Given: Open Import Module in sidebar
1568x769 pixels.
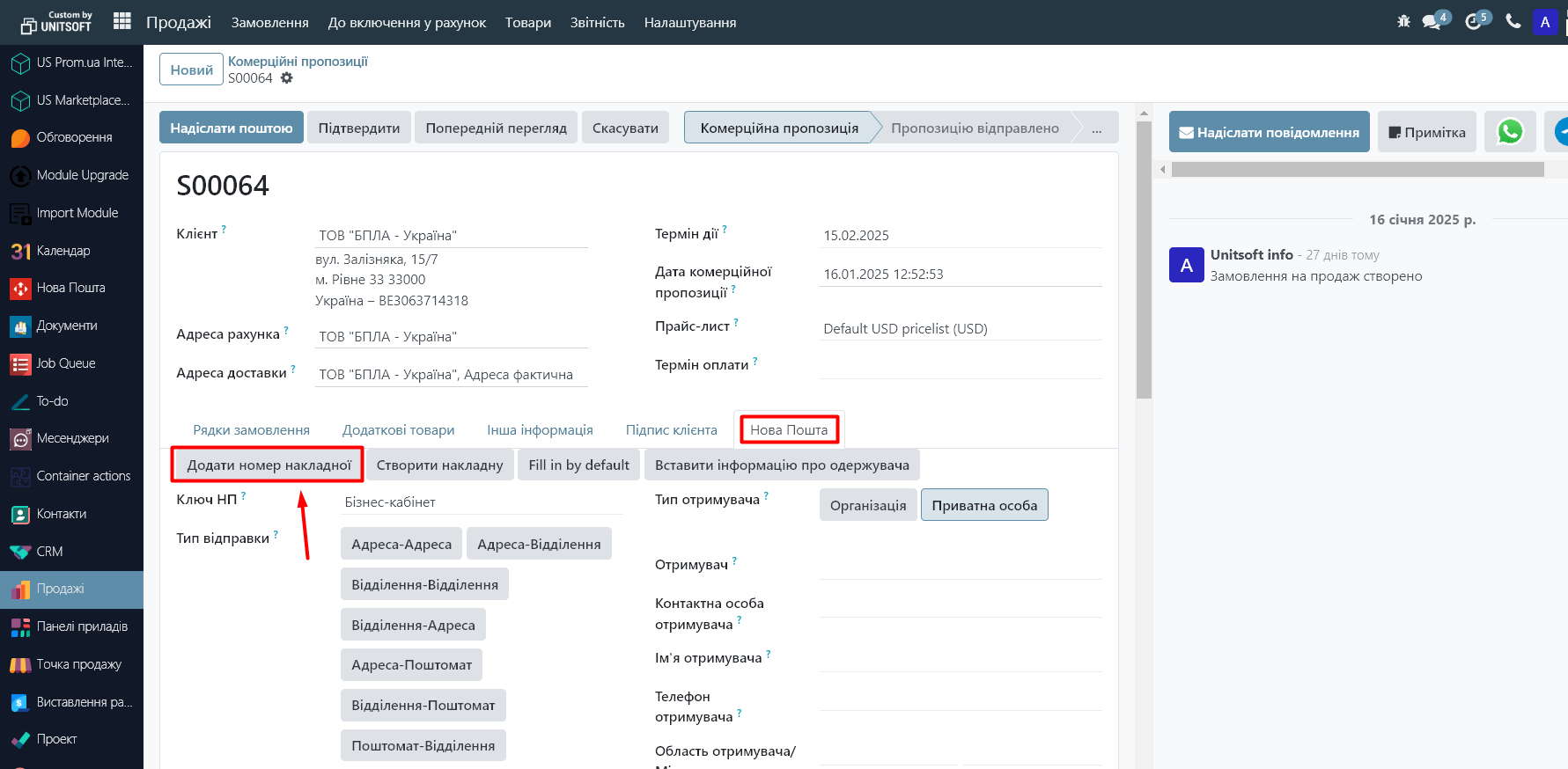Looking at the screenshot, I should [x=71, y=213].
